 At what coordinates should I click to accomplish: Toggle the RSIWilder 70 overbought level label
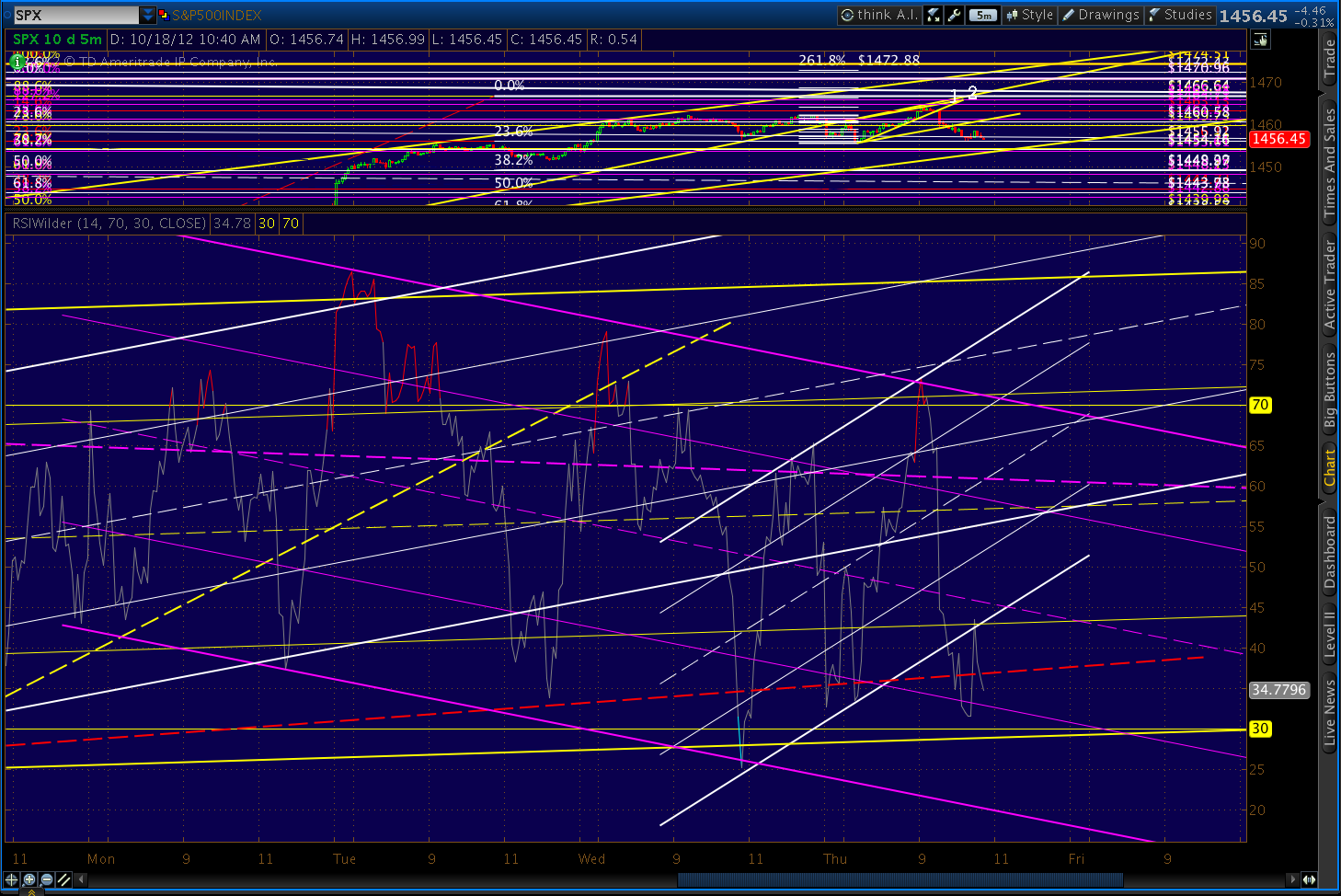pyautogui.click(x=1260, y=405)
